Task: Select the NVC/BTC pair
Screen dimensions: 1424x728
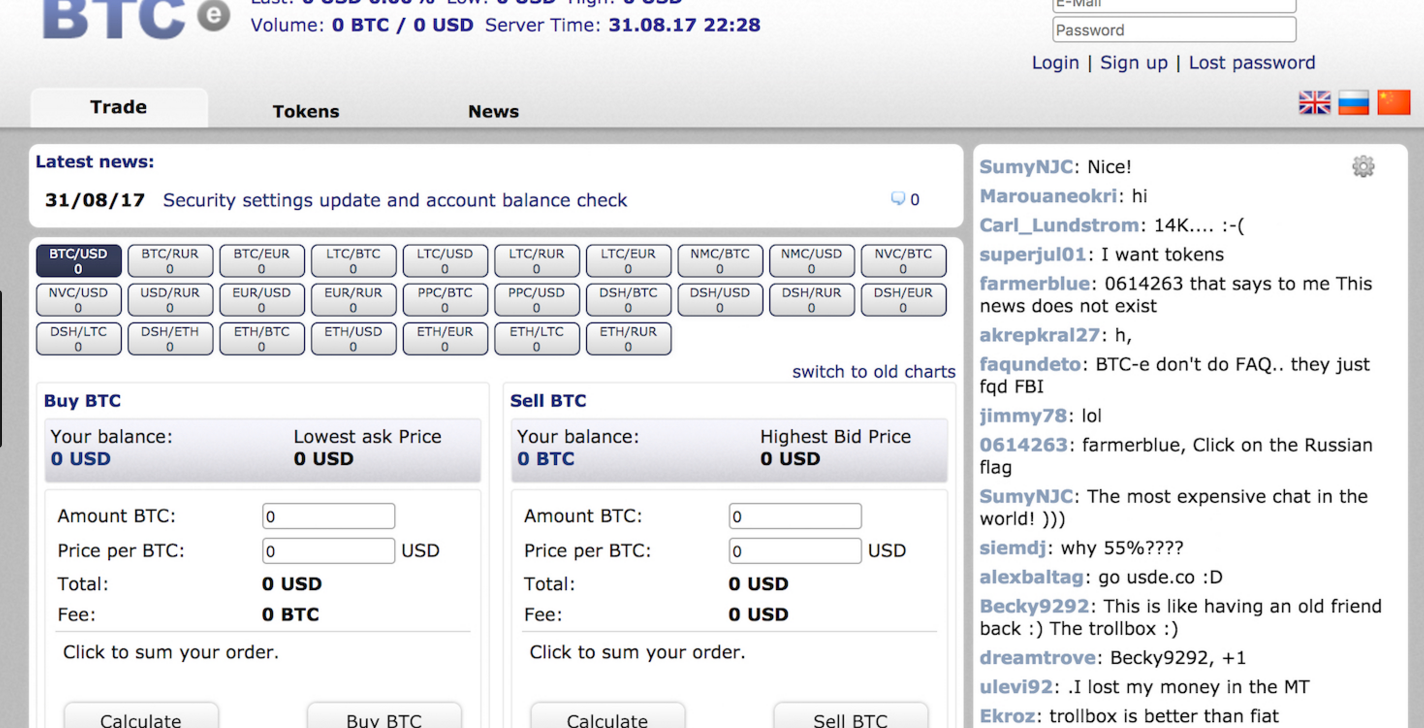Action: point(904,261)
